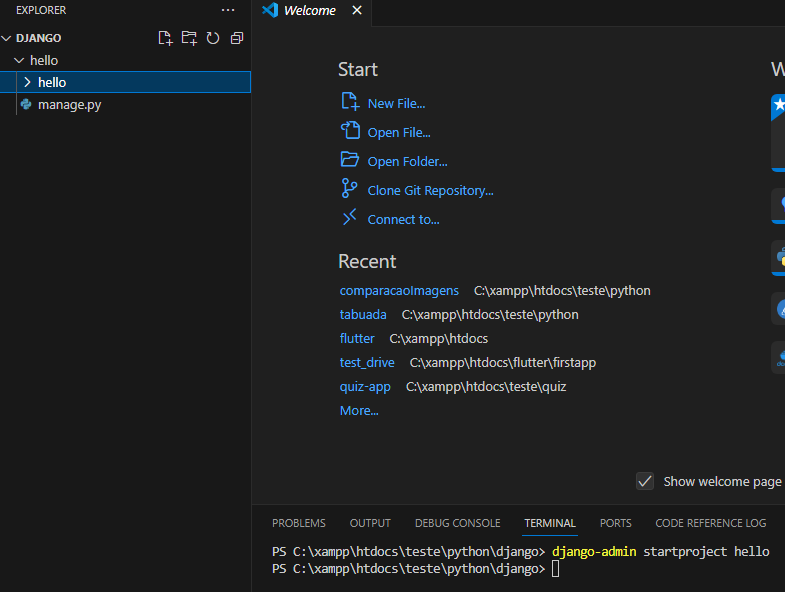Close the Welcome tab
The height and width of the screenshot is (592, 785).
(357, 11)
